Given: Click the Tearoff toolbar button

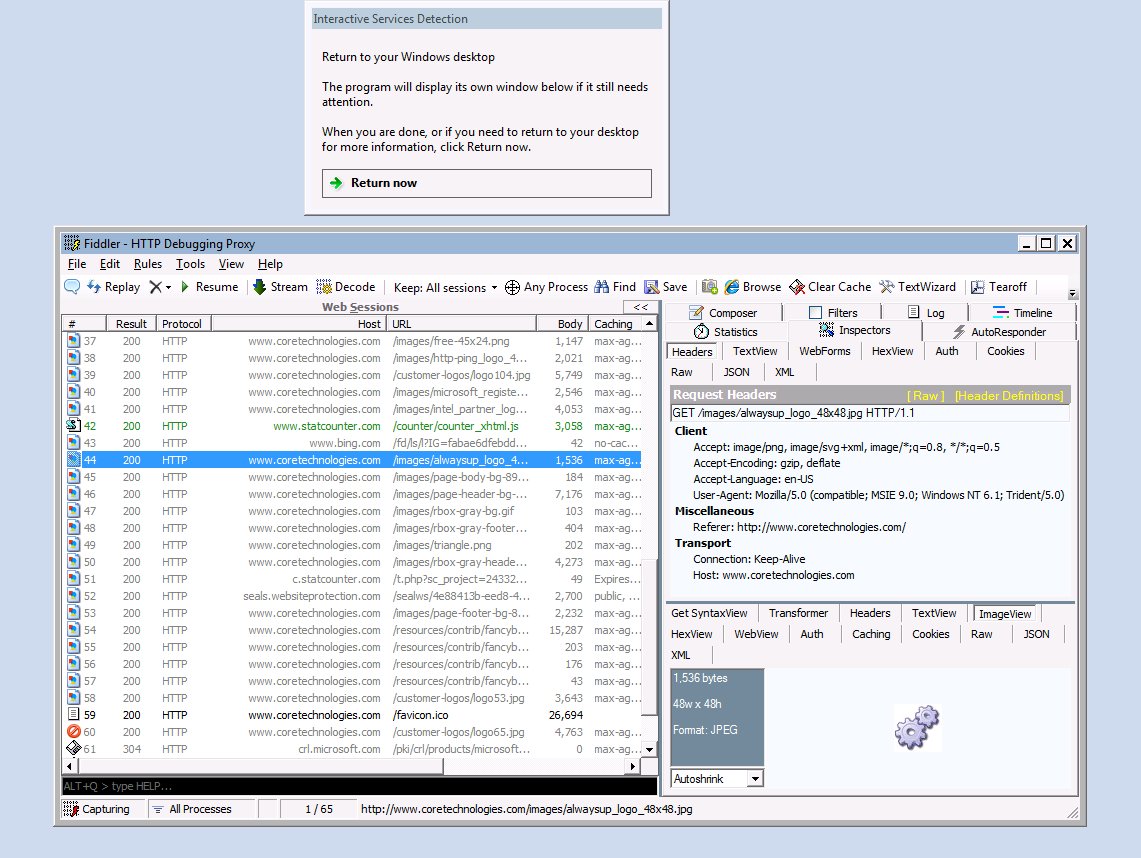Looking at the screenshot, I should (x=998, y=287).
